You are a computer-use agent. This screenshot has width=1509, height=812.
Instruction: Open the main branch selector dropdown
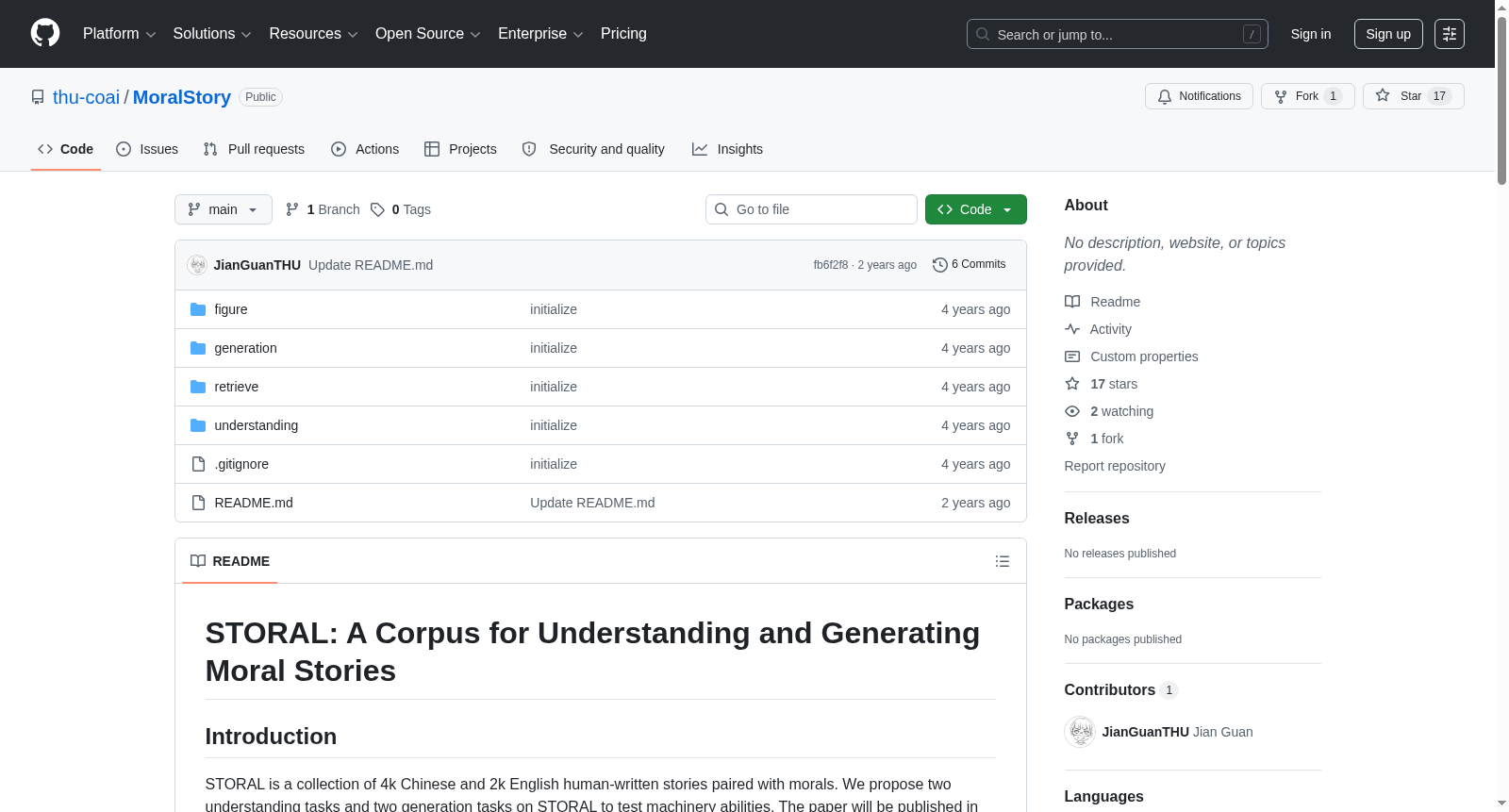pos(224,209)
